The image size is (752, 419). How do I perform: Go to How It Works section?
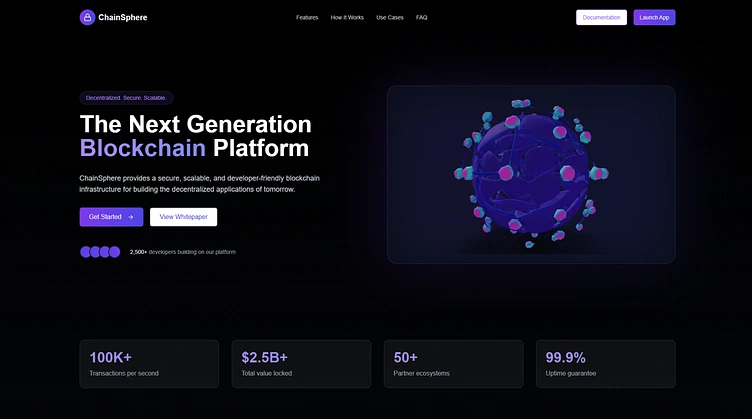click(x=347, y=17)
